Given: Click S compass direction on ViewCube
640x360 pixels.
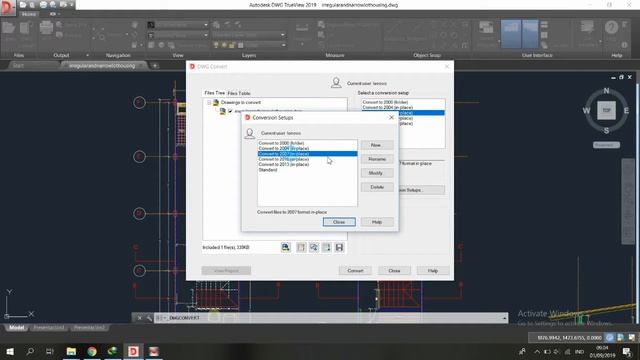Looking at the screenshot, I should pyautogui.click(x=607, y=131).
